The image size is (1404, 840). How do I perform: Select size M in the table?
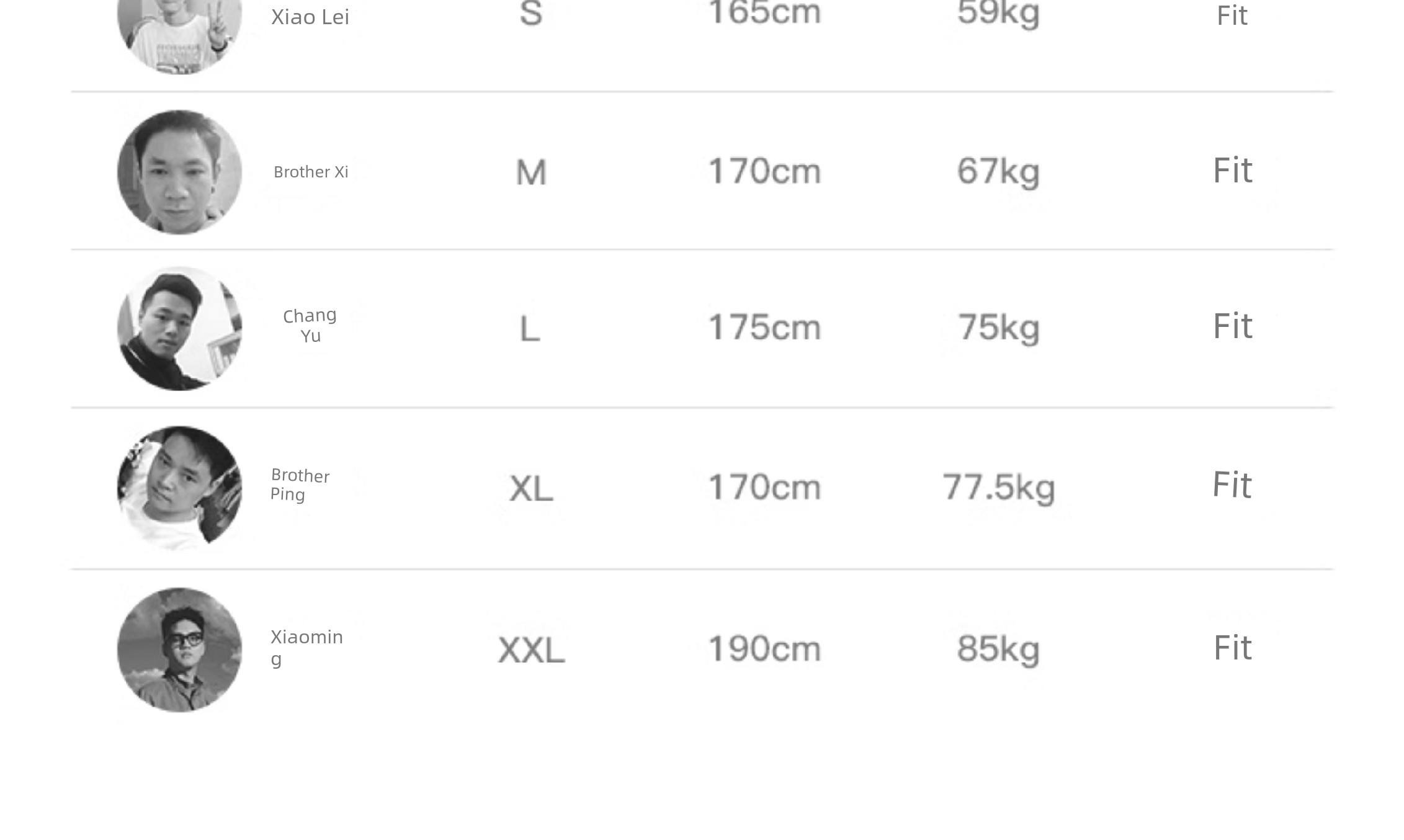(531, 172)
